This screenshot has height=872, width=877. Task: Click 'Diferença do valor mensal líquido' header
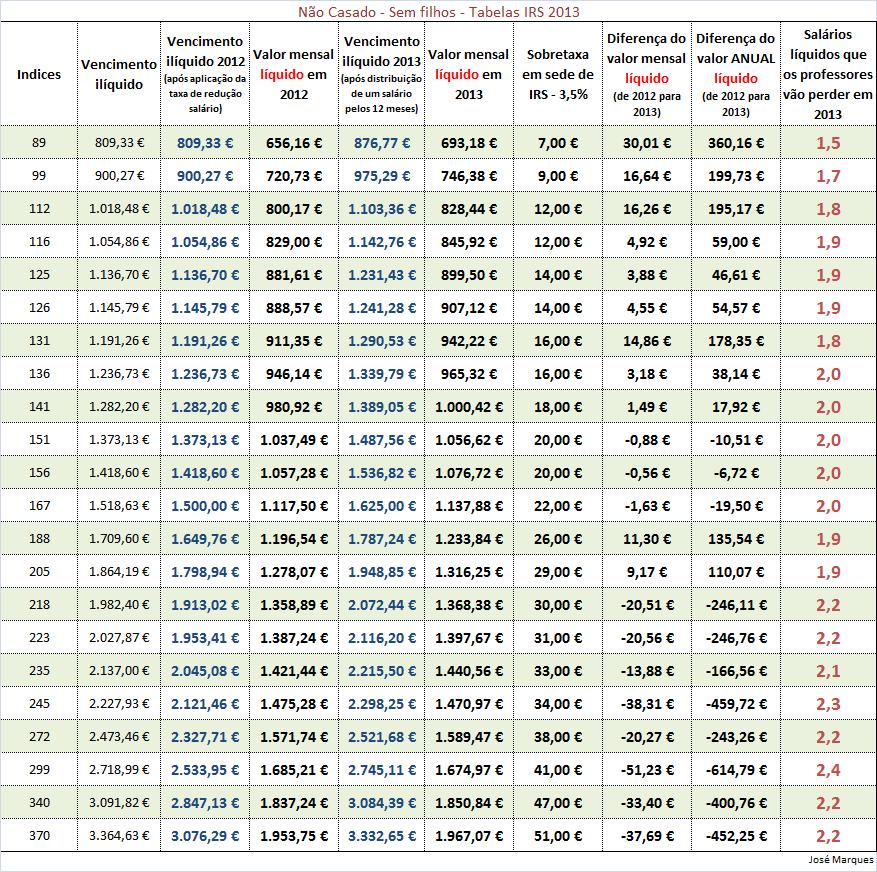pos(647,74)
